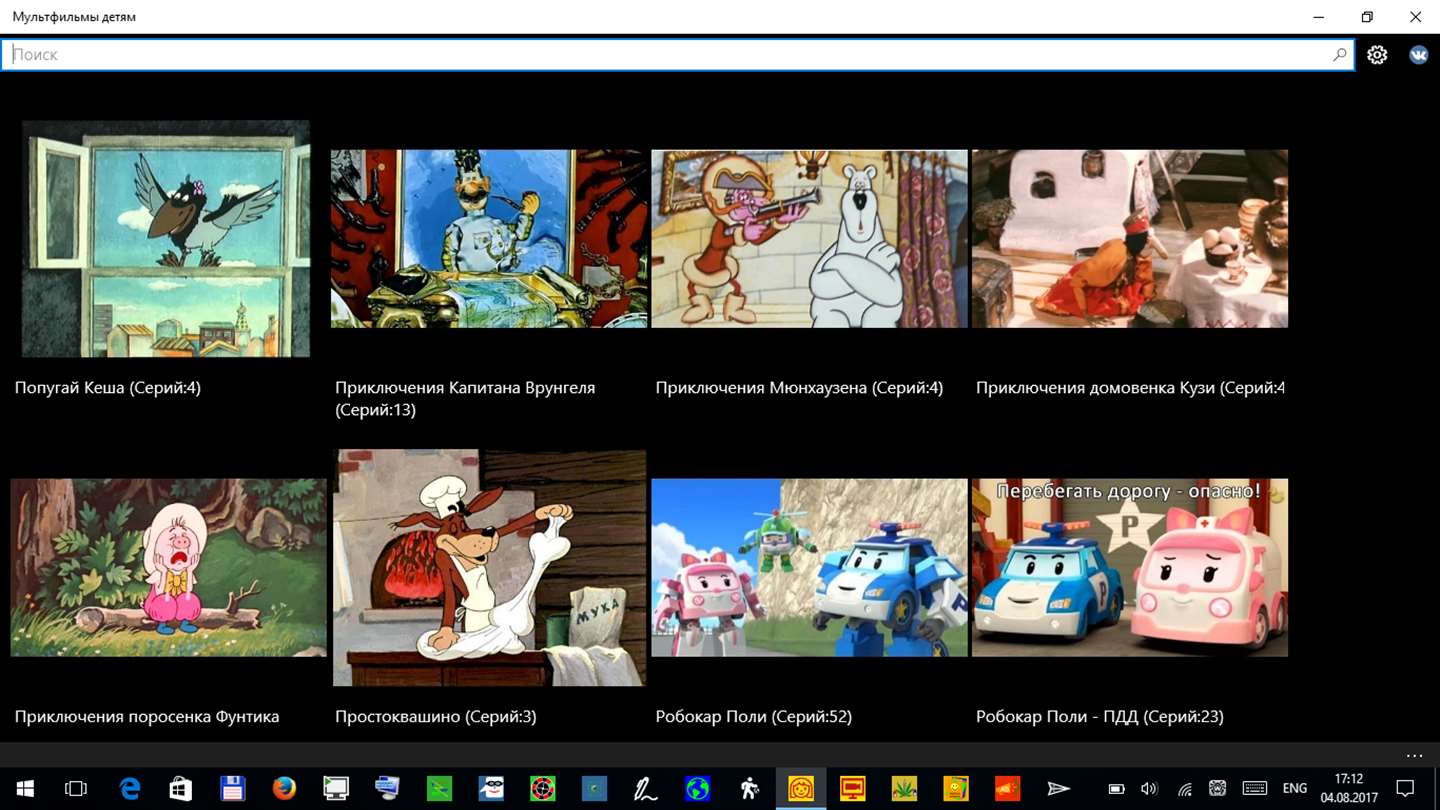Open the Робокар Поли - ПДД thumbnail
Screen dimensions: 1440x810
click(x=1130, y=567)
